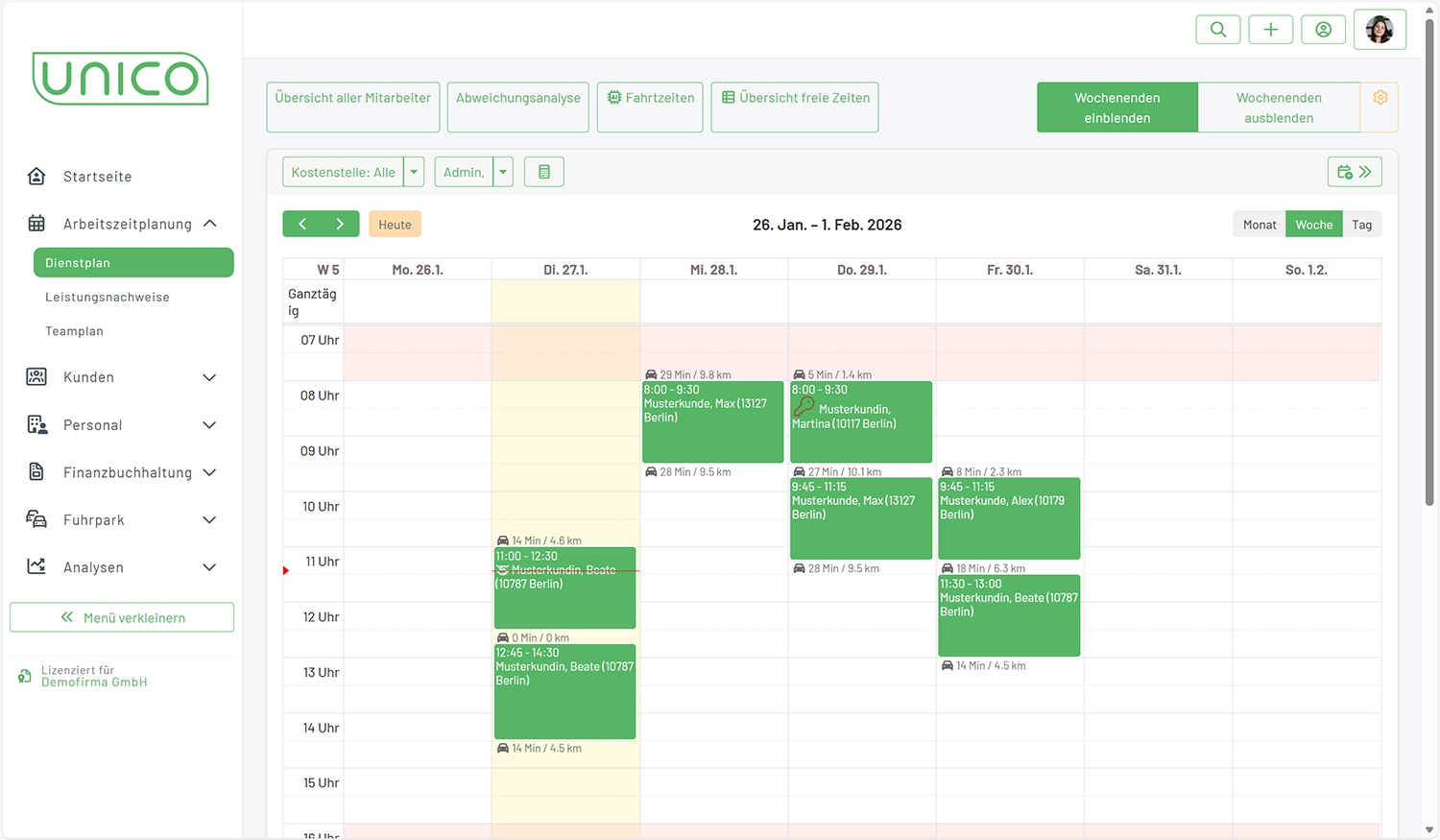Click the profile photo avatar
1440x840 pixels.
(1380, 30)
